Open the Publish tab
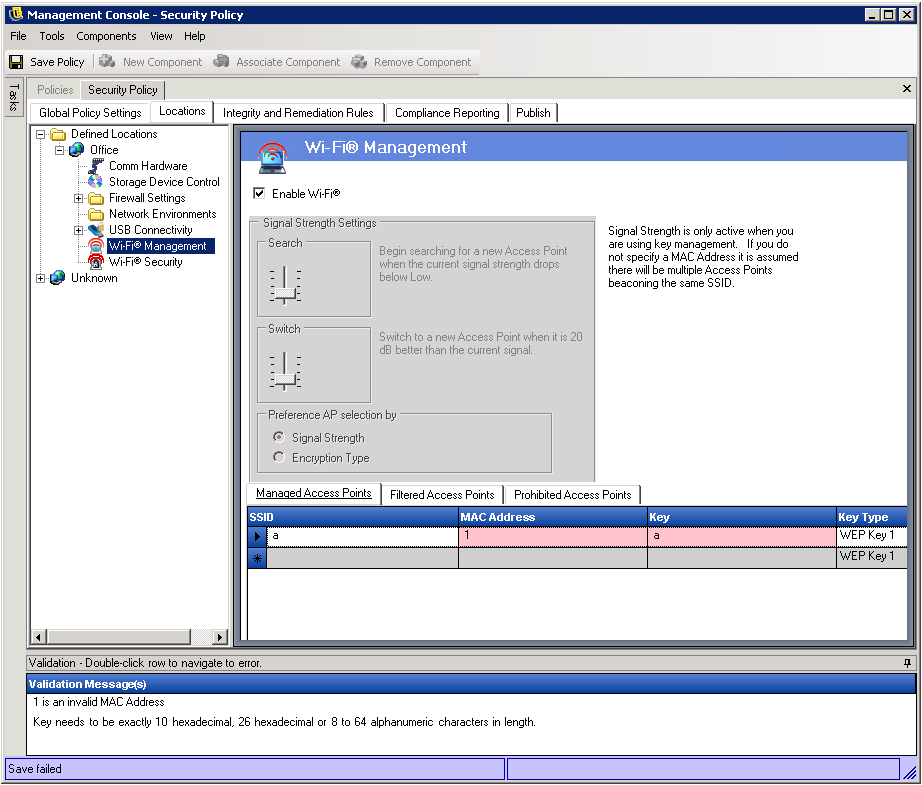 533,112
